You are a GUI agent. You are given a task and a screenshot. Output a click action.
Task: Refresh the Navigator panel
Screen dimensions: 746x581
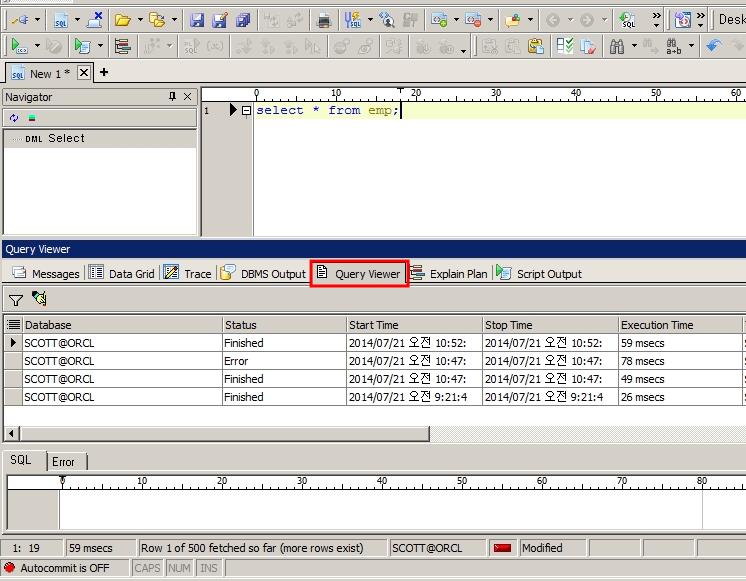(x=14, y=118)
